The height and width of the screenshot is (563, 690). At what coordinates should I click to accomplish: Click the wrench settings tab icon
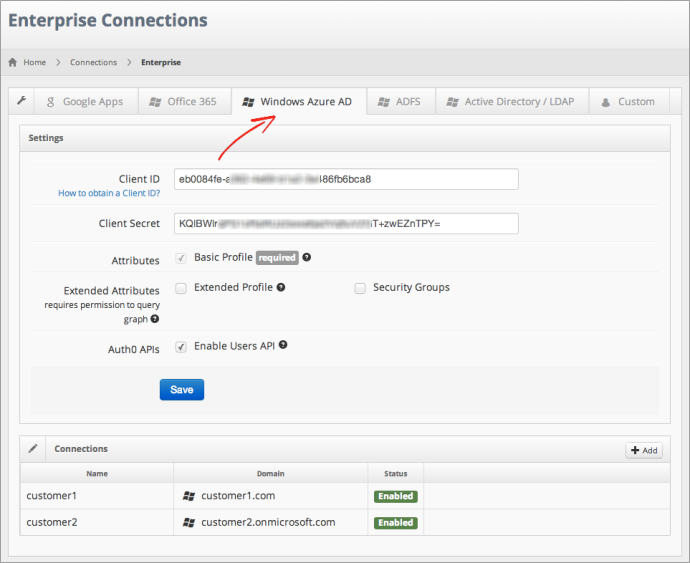(x=22, y=101)
